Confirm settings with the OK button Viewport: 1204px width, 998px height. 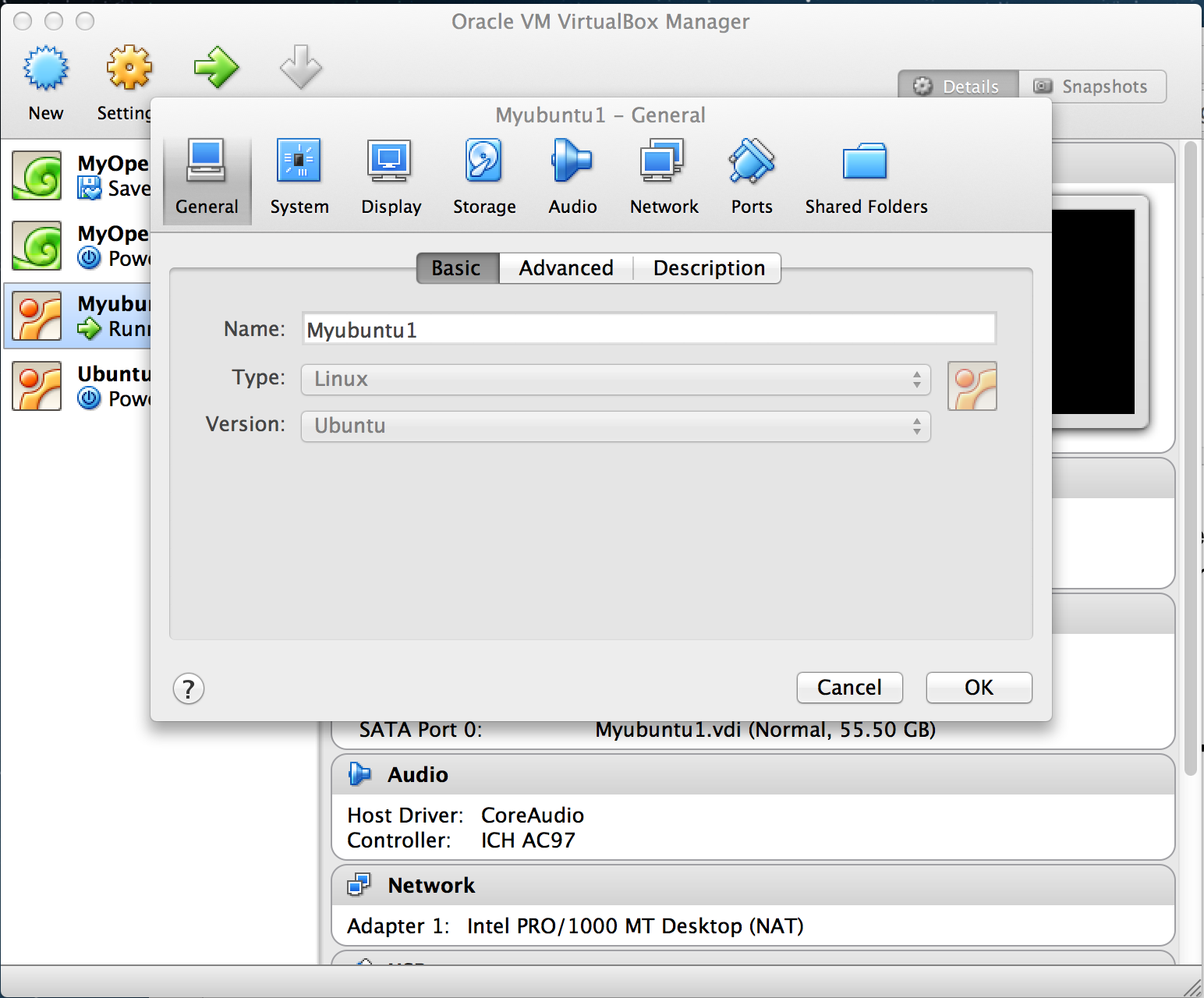pyautogui.click(x=979, y=687)
